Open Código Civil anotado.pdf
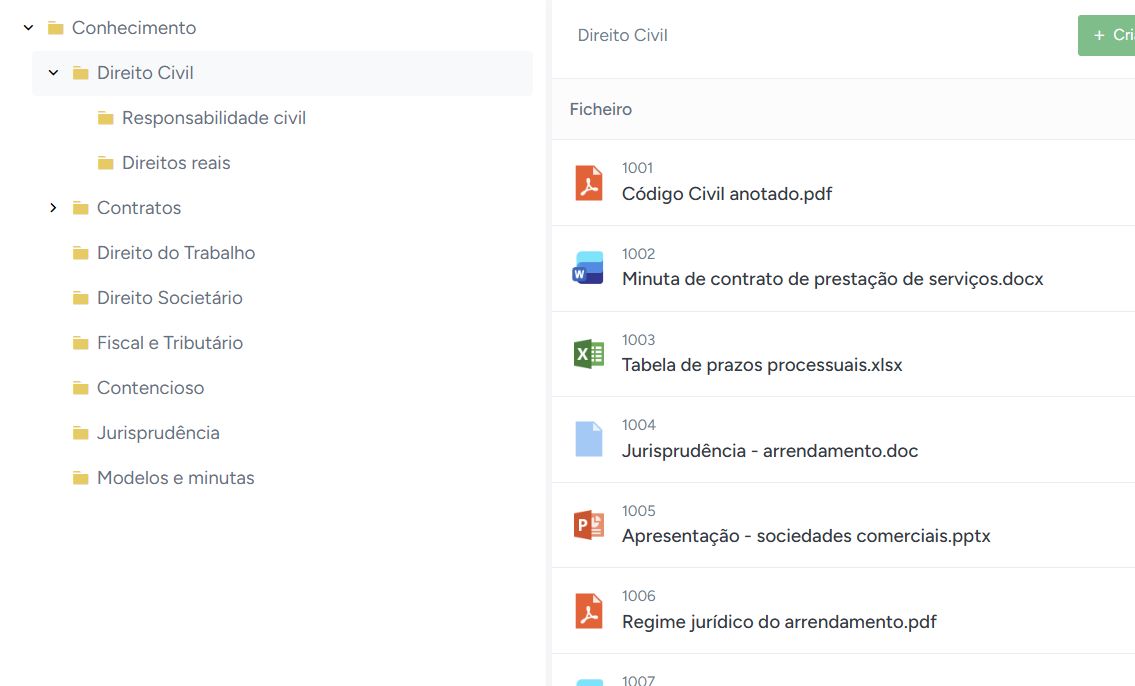 tap(727, 194)
